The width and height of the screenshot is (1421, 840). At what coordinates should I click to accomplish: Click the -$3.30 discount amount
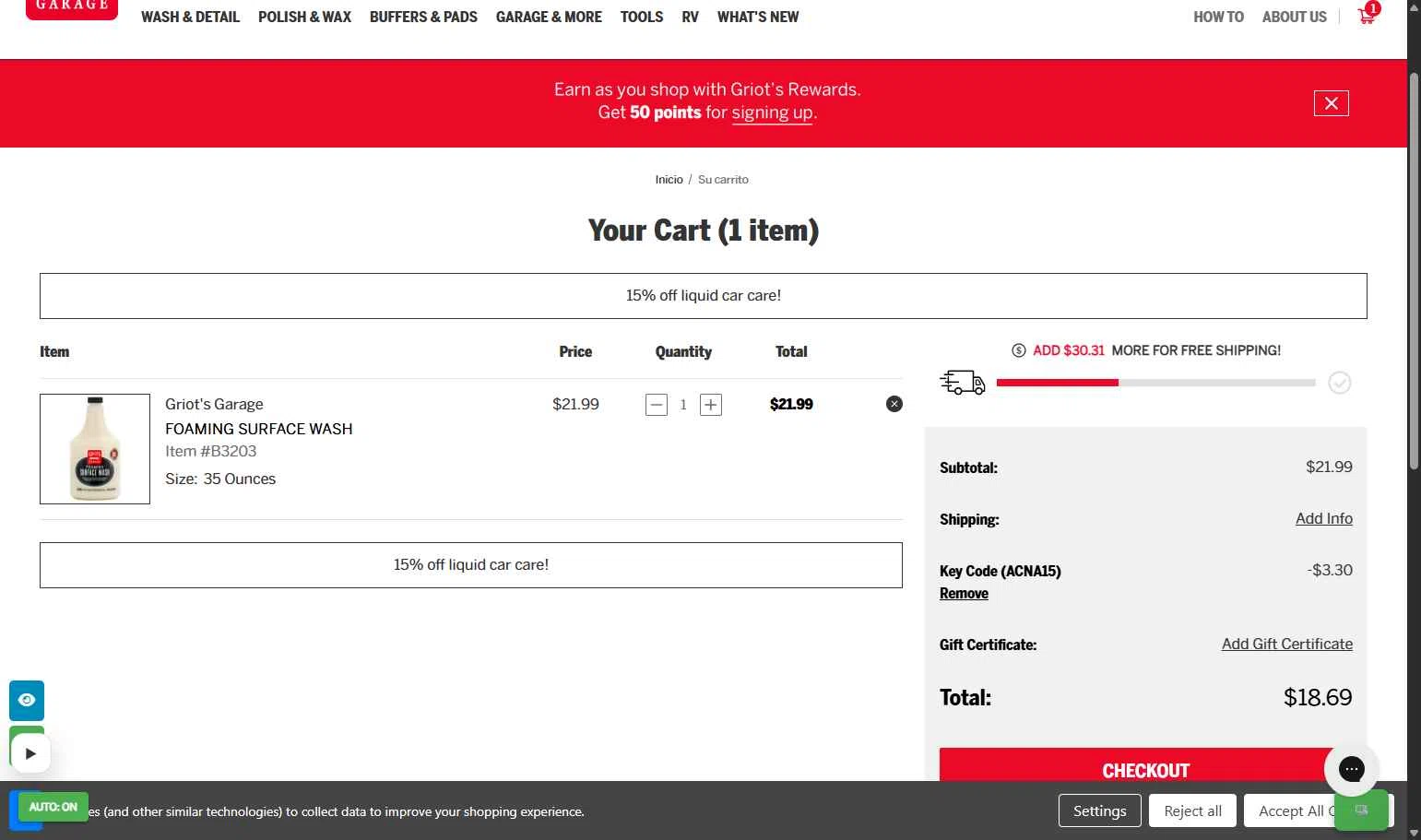tap(1330, 570)
